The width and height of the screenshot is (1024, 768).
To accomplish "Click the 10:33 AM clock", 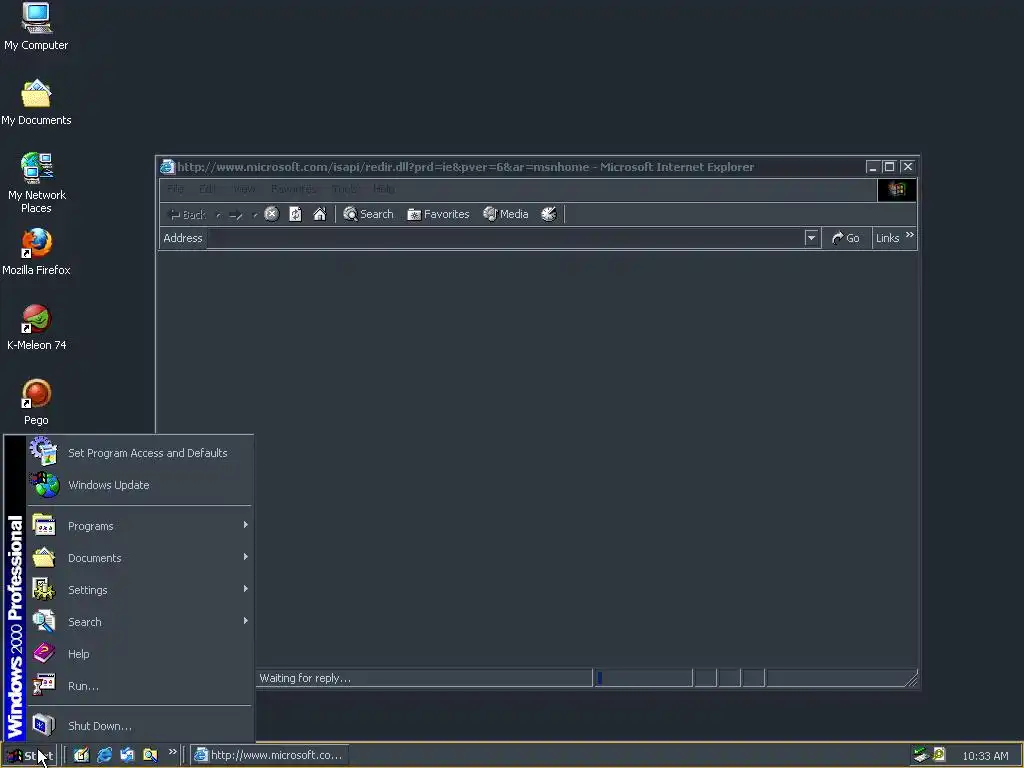I will tap(985, 756).
